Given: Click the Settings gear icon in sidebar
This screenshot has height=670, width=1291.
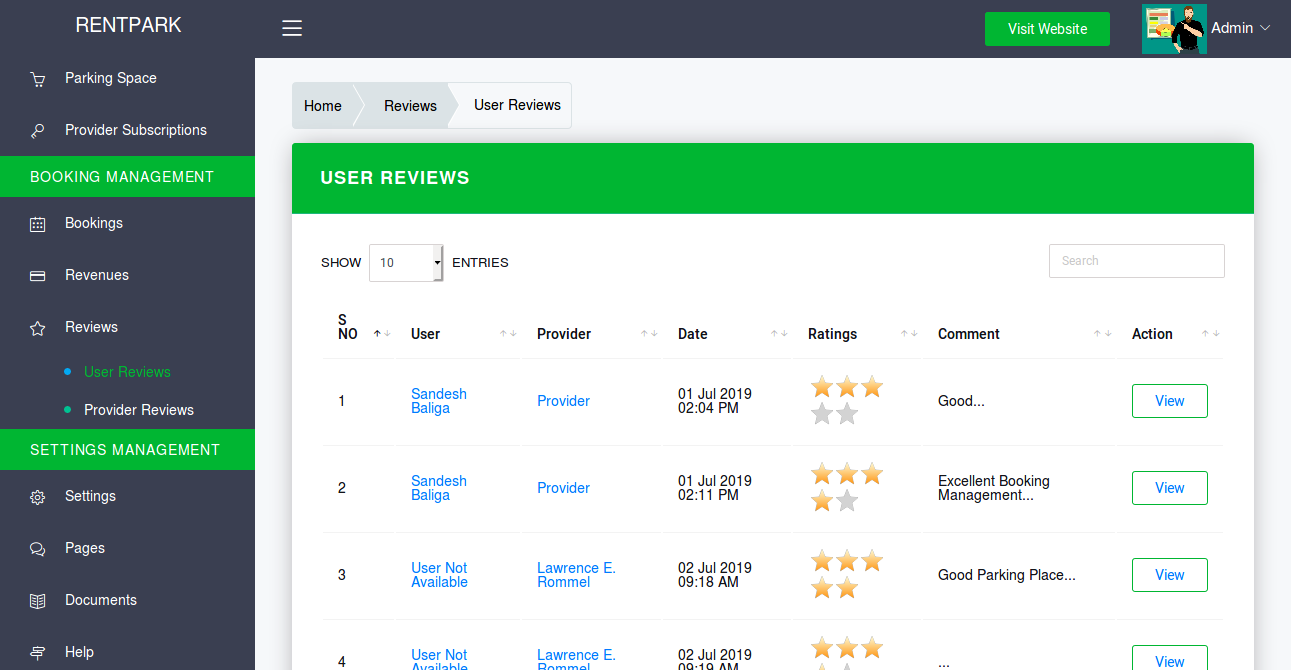Looking at the screenshot, I should pos(38,497).
